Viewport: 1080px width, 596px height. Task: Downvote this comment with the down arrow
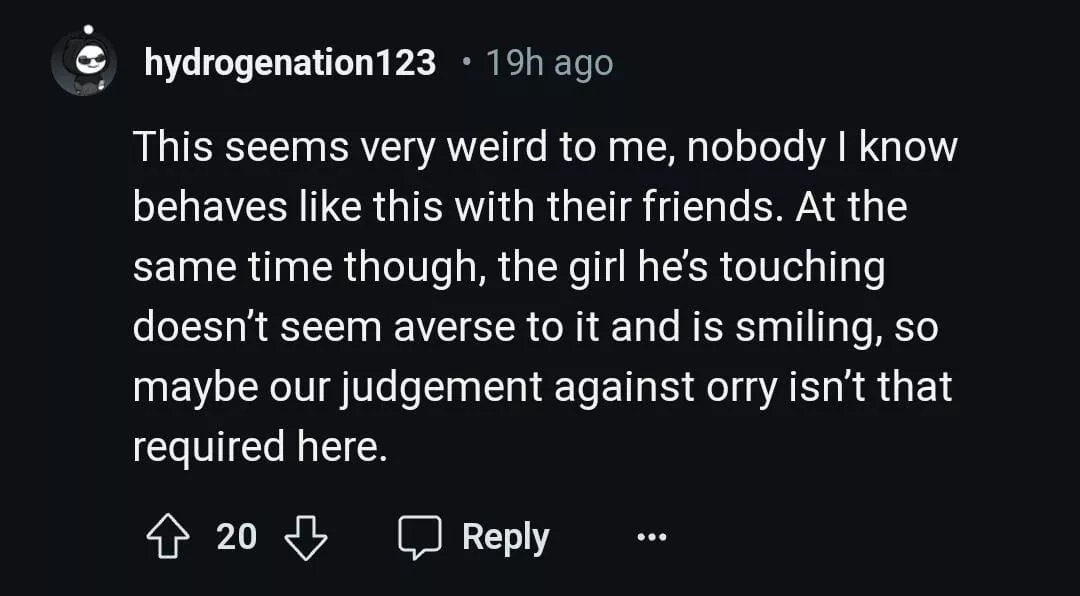[306, 538]
